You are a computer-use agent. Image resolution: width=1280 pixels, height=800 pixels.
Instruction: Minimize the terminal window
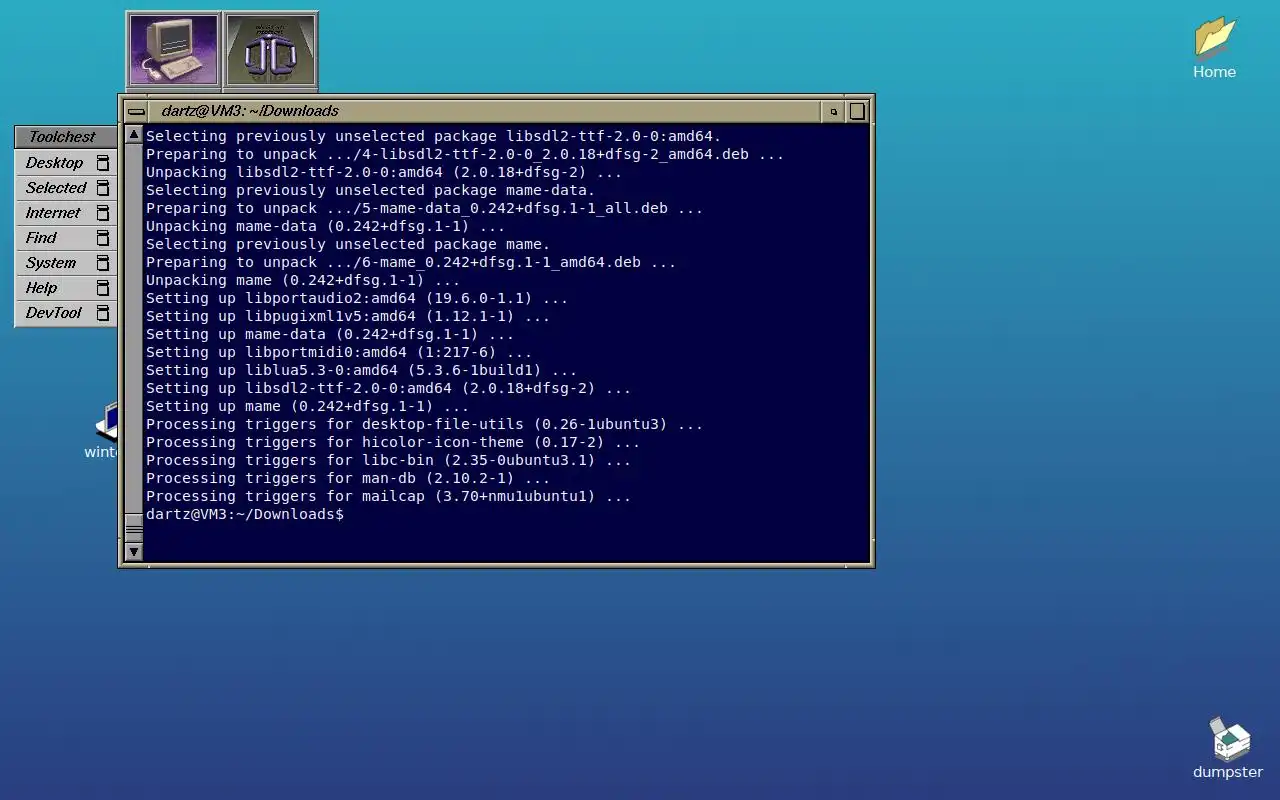[834, 112]
